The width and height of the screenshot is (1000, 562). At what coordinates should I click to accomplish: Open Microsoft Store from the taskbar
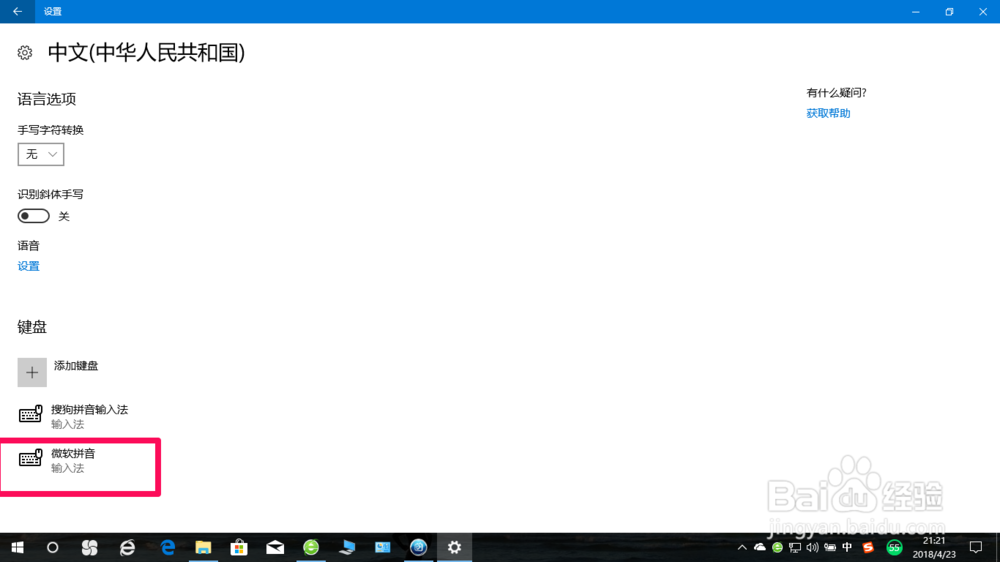tap(239, 547)
